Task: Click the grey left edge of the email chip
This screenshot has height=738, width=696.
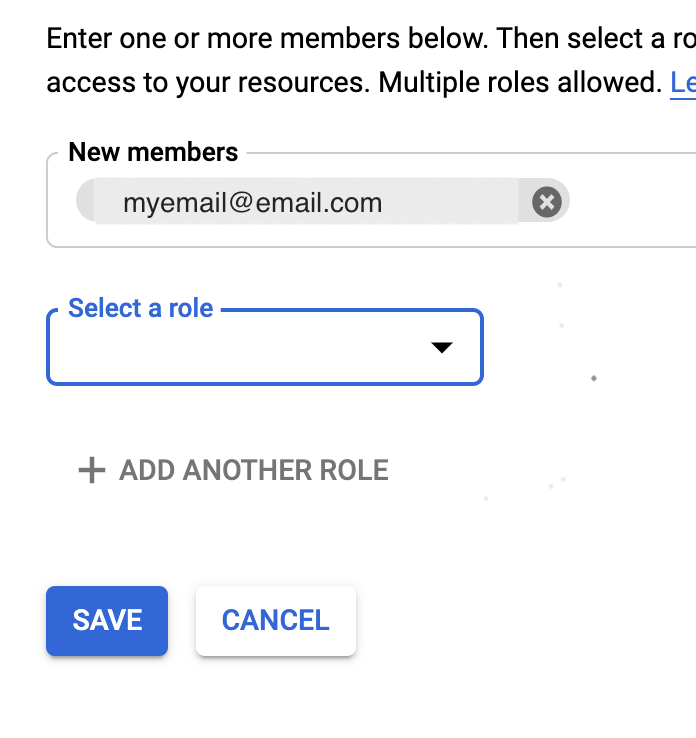Action: [x=86, y=203]
